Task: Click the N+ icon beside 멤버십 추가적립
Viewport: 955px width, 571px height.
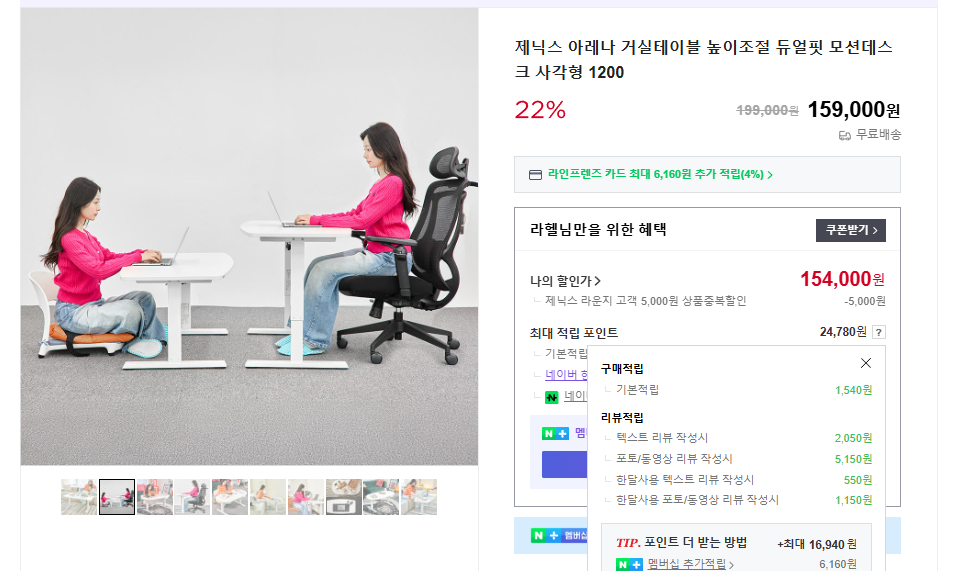Action: 629,564
